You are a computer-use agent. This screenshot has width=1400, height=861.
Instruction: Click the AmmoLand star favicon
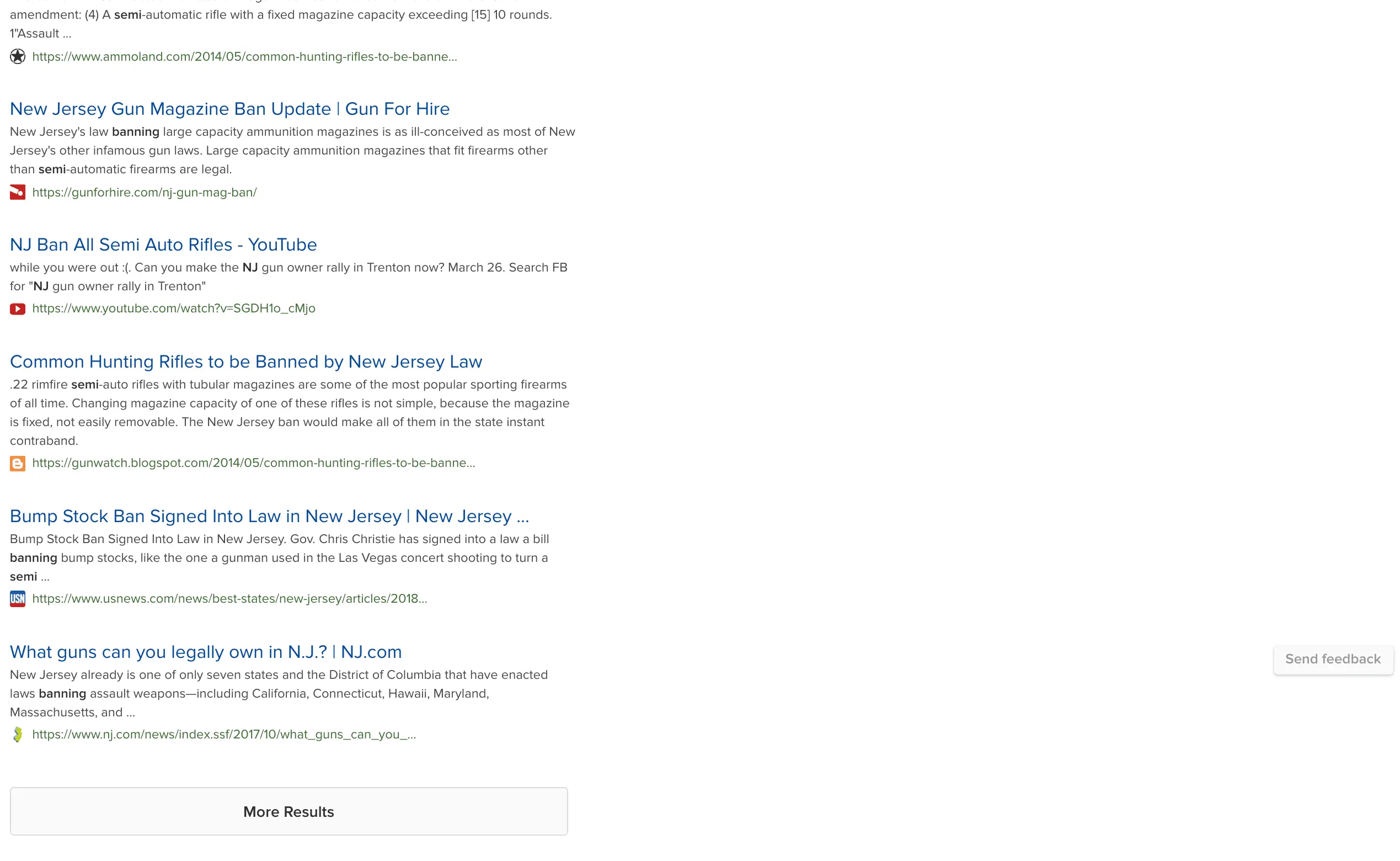point(18,56)
